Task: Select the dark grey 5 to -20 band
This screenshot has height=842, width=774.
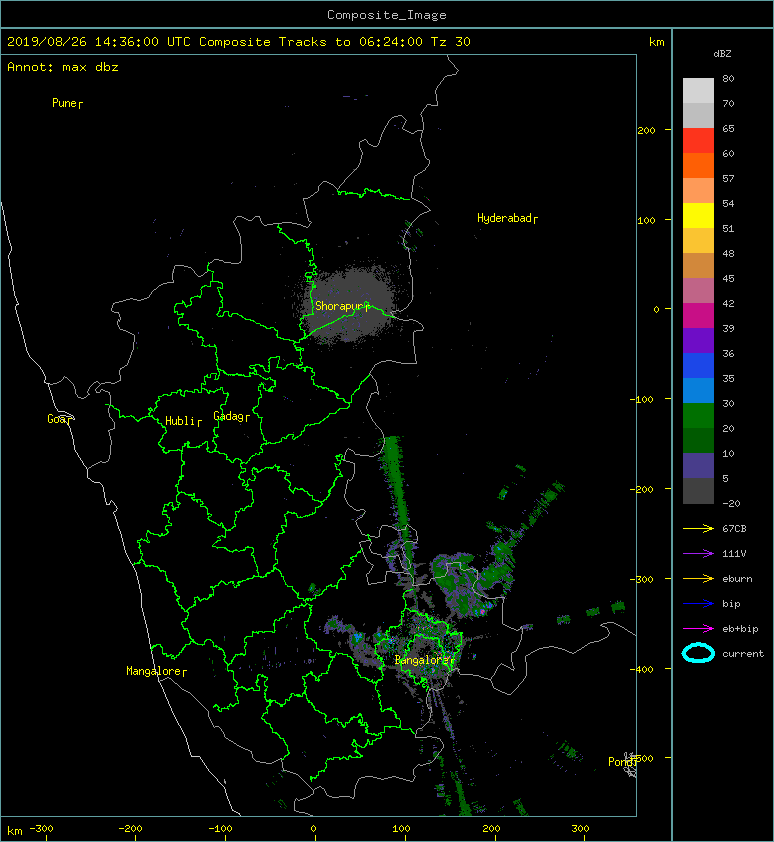Action: pos(698,491)
